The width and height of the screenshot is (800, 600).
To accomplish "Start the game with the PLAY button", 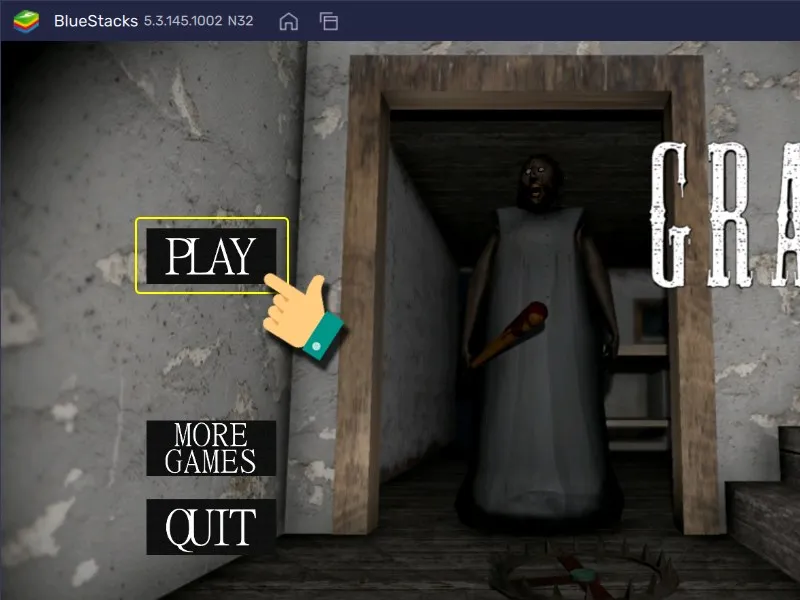I will 211,256.
